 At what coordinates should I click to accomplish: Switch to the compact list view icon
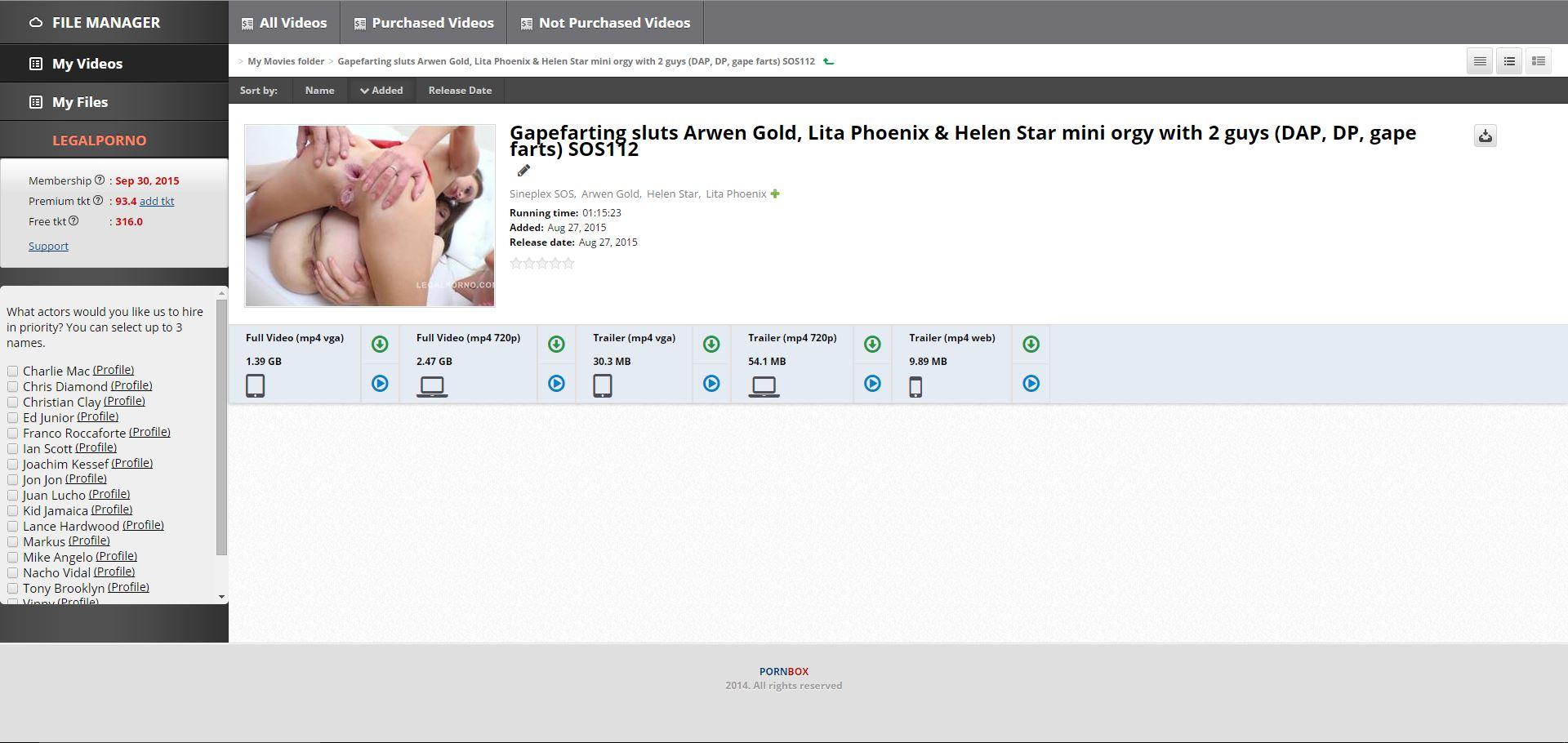[x=1479, y=61]
